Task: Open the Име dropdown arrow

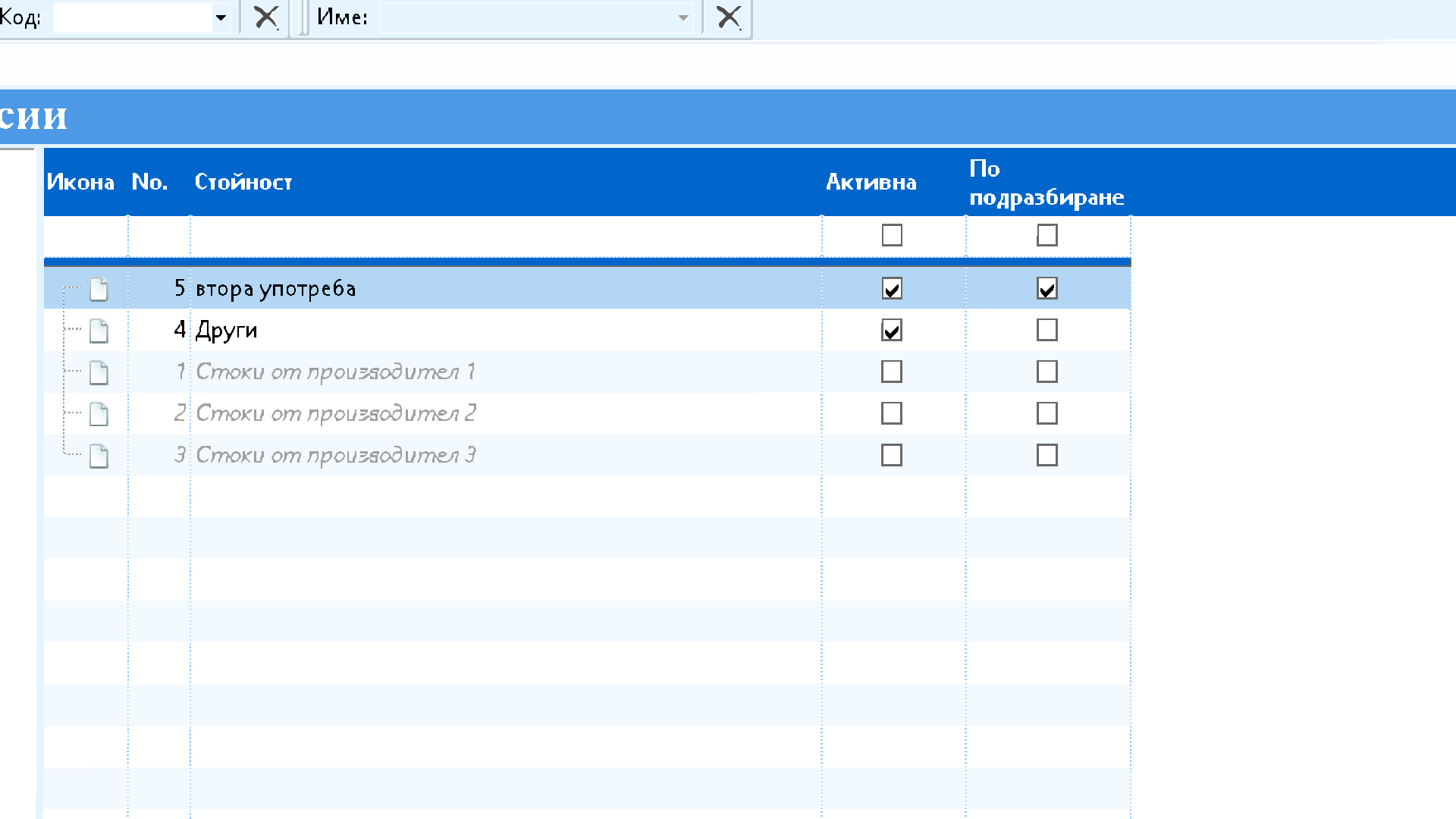Action: pyautogui.click(x=683, y=17)
